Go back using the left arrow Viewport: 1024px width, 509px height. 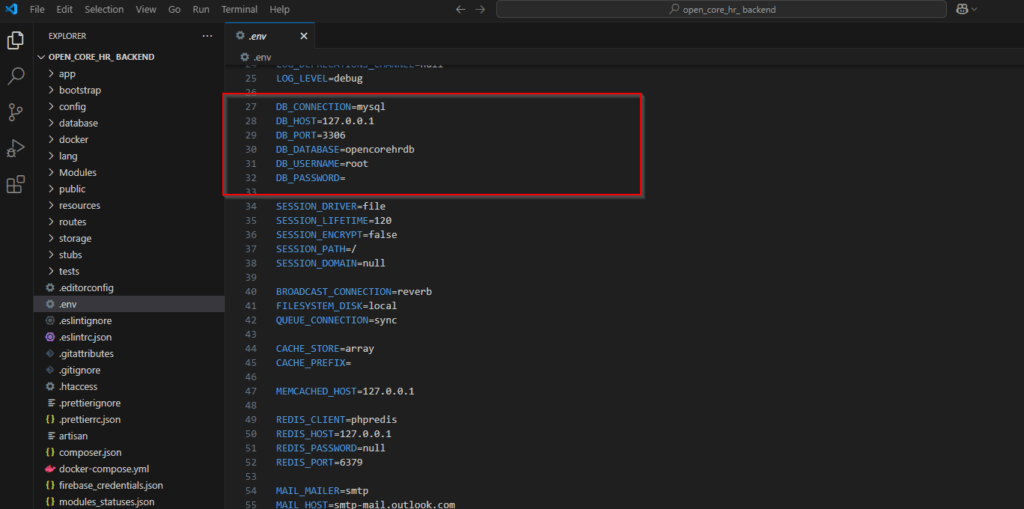pos(460,9)
